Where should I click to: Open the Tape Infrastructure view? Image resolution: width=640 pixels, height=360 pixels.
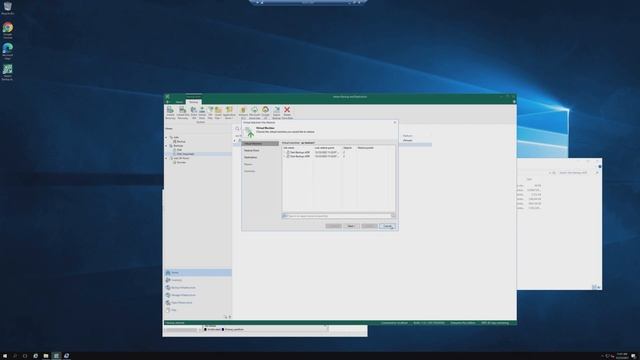[198, 302]
